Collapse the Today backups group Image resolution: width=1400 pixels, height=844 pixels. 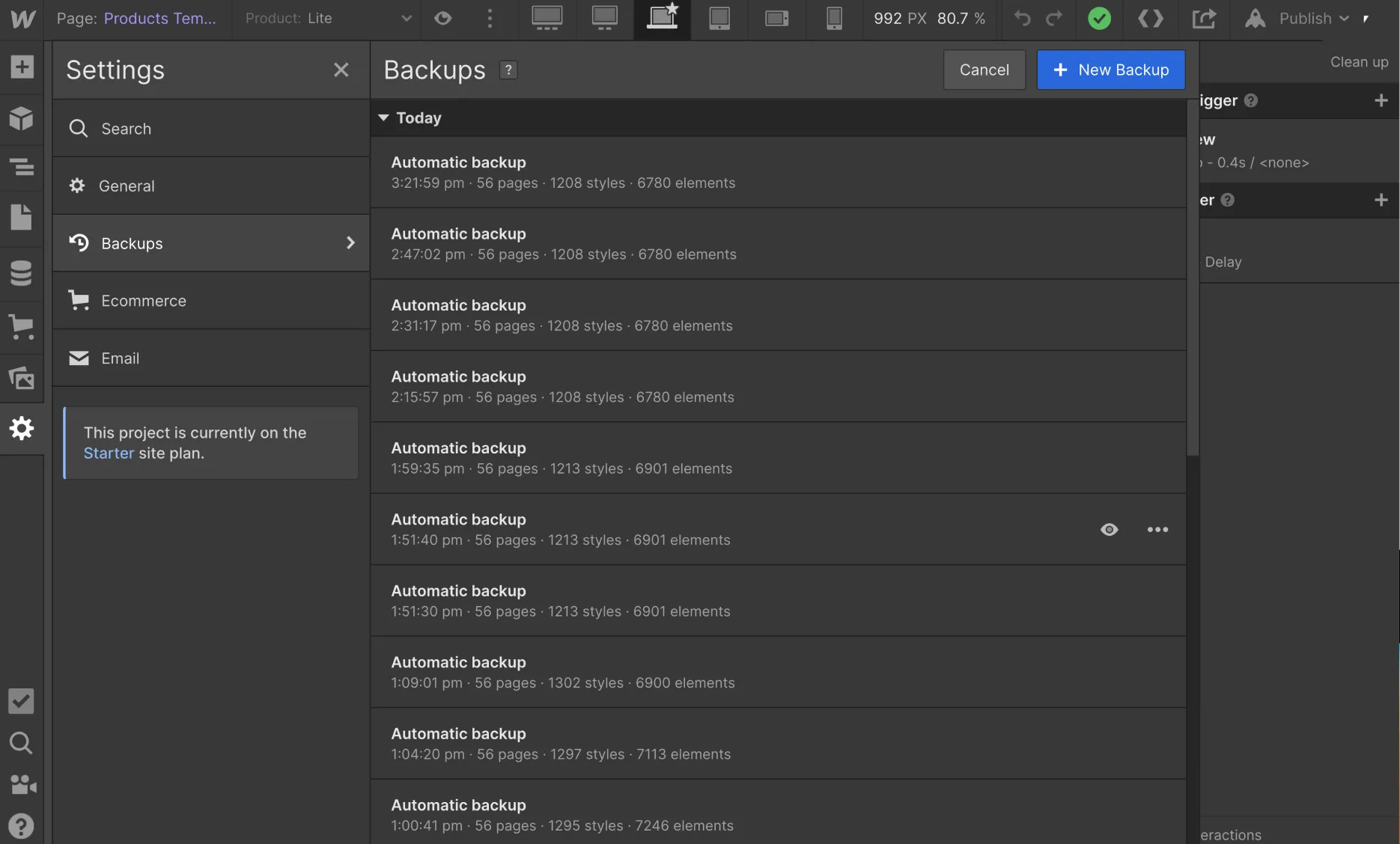pyautogui.click(x=383, y=117)
